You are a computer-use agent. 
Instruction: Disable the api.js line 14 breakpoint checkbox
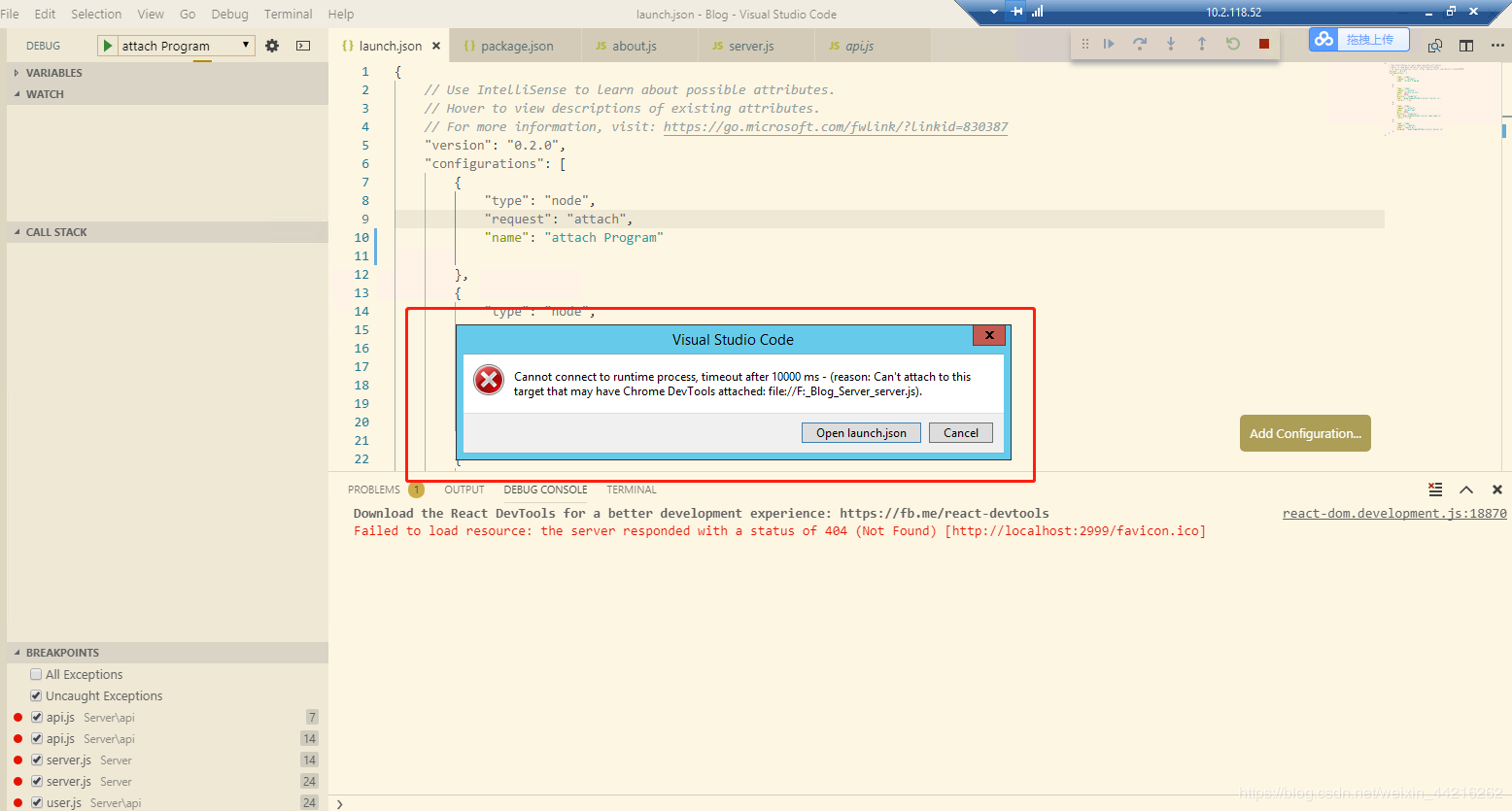point(36,738)
